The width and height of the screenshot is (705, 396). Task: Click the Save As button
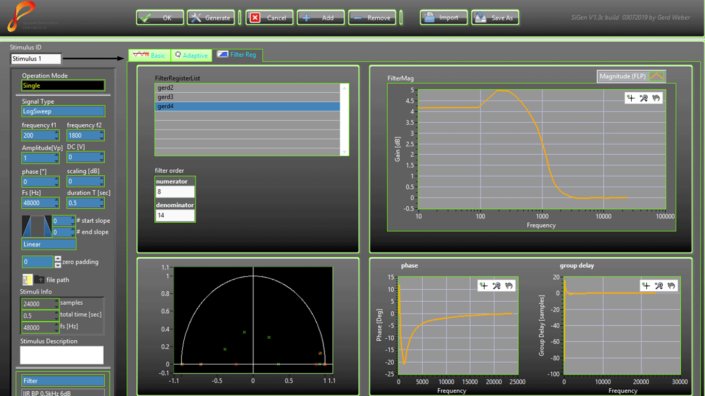[x=495, y=18]
